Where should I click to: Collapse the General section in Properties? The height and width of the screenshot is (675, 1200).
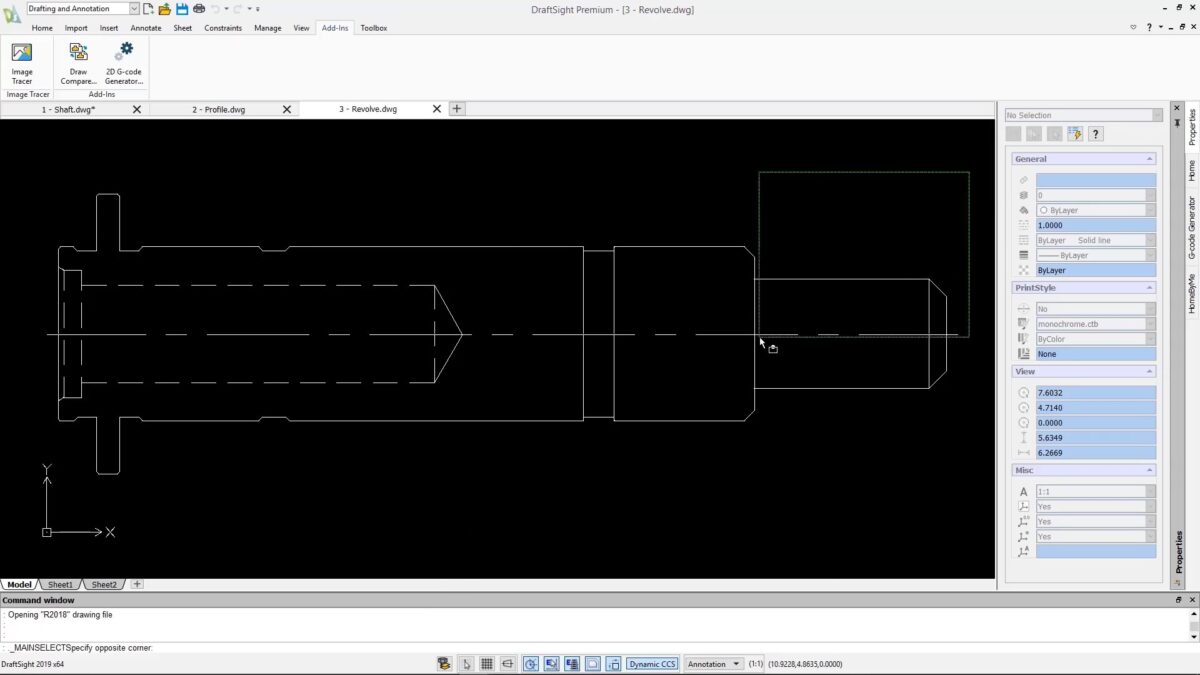pyautogui.click(x=1149, y=159)
